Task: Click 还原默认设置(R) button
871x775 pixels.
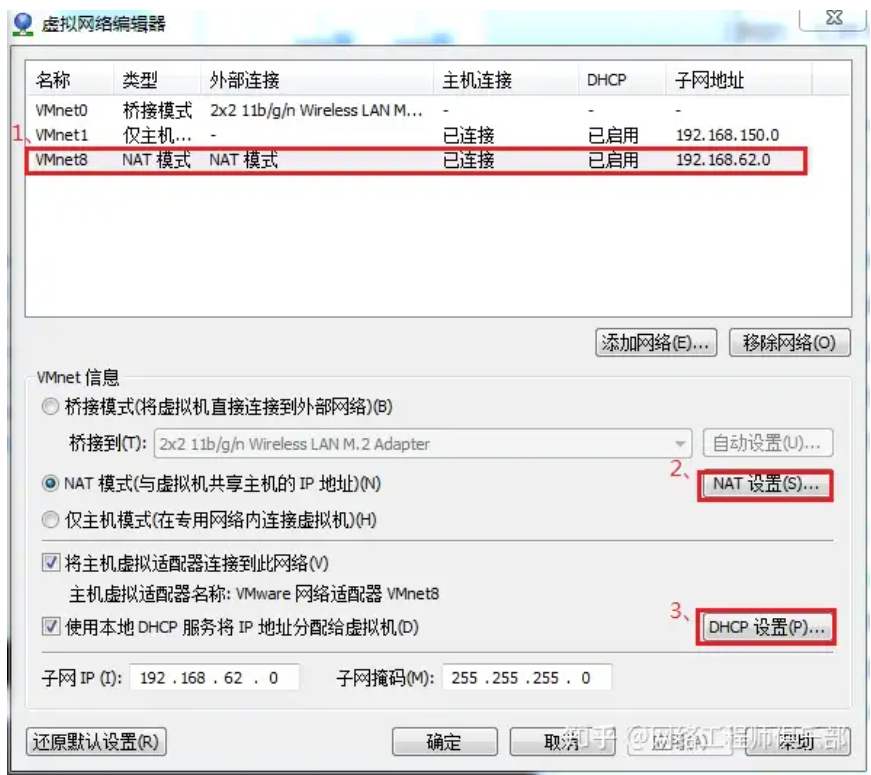Action: (x=96, y=742)
